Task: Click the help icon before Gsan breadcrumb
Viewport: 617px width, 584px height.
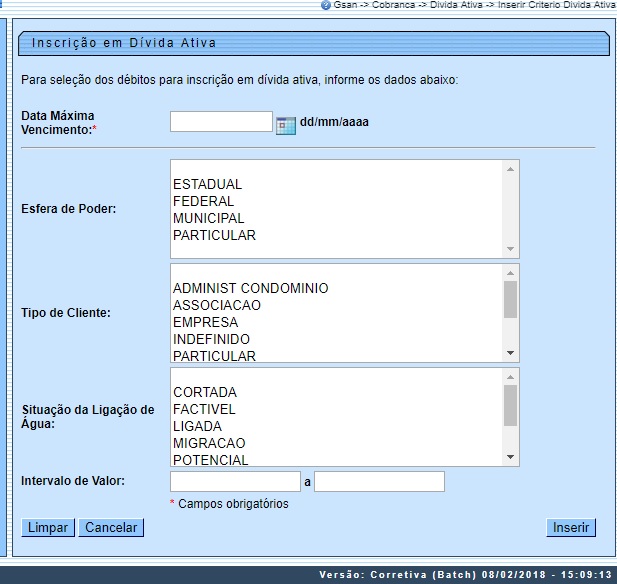Action: click(325, 5)
